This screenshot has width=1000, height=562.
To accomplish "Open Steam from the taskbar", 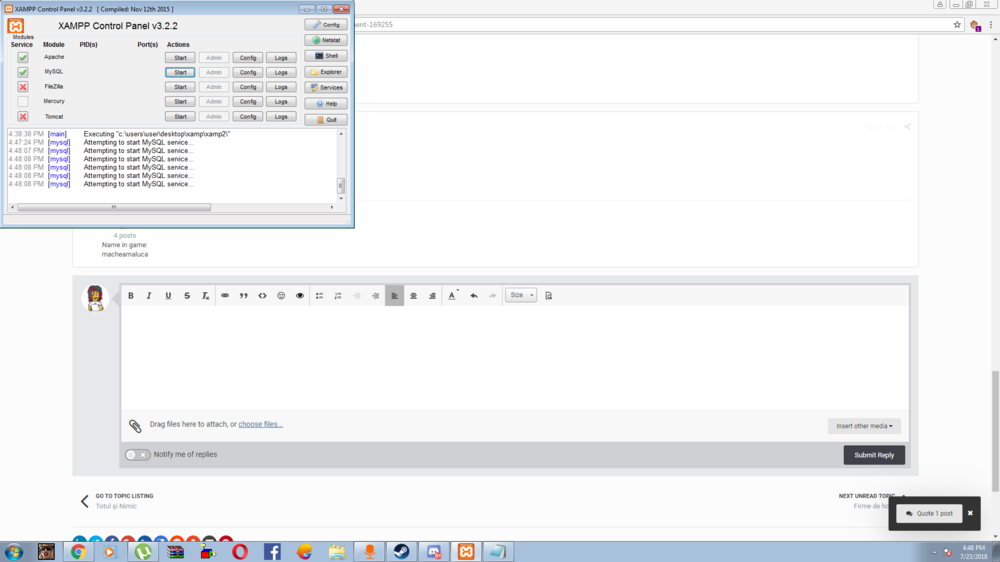I will click(401, 552).
